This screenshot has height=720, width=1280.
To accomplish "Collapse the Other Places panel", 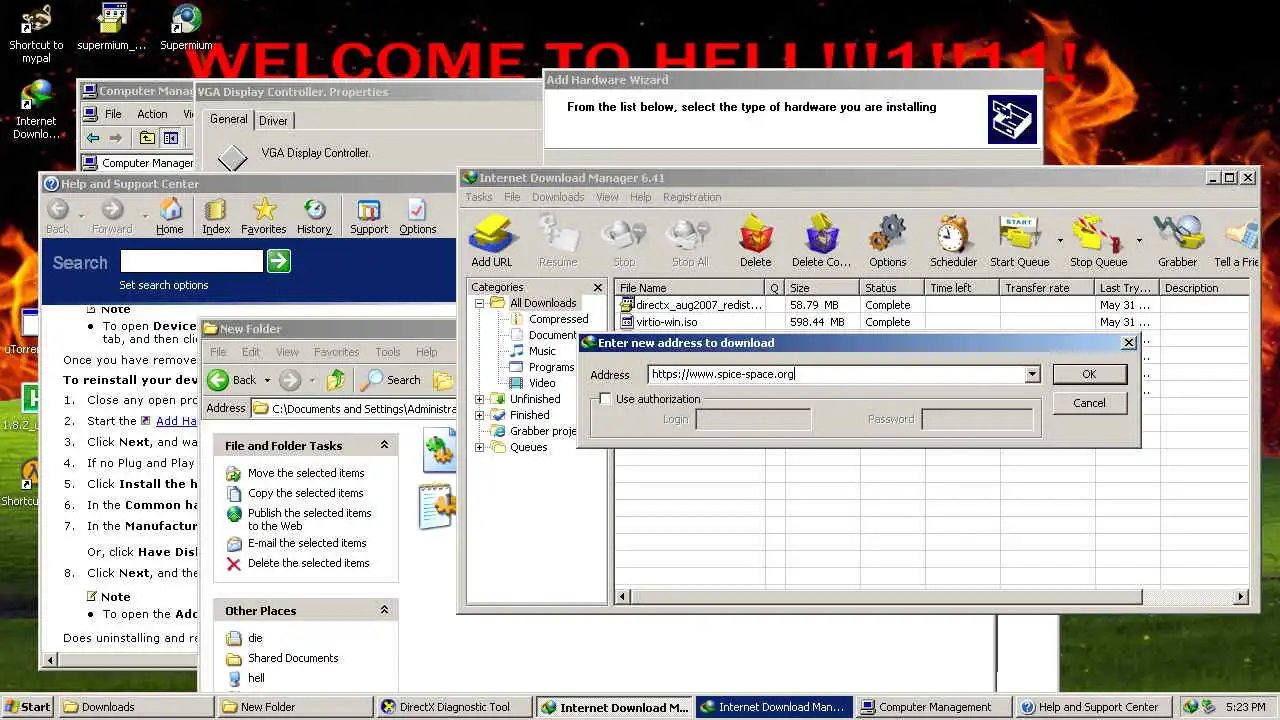I will [x=384, y=610].
